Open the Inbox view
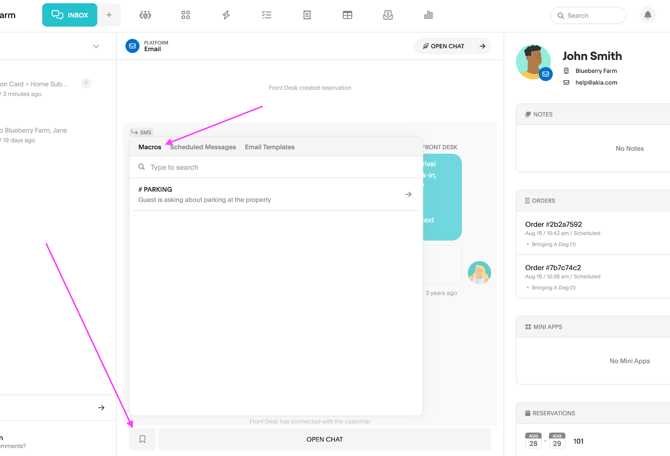Image resolution: width=670 pixels, height=456 pixels. pos(69,15)
